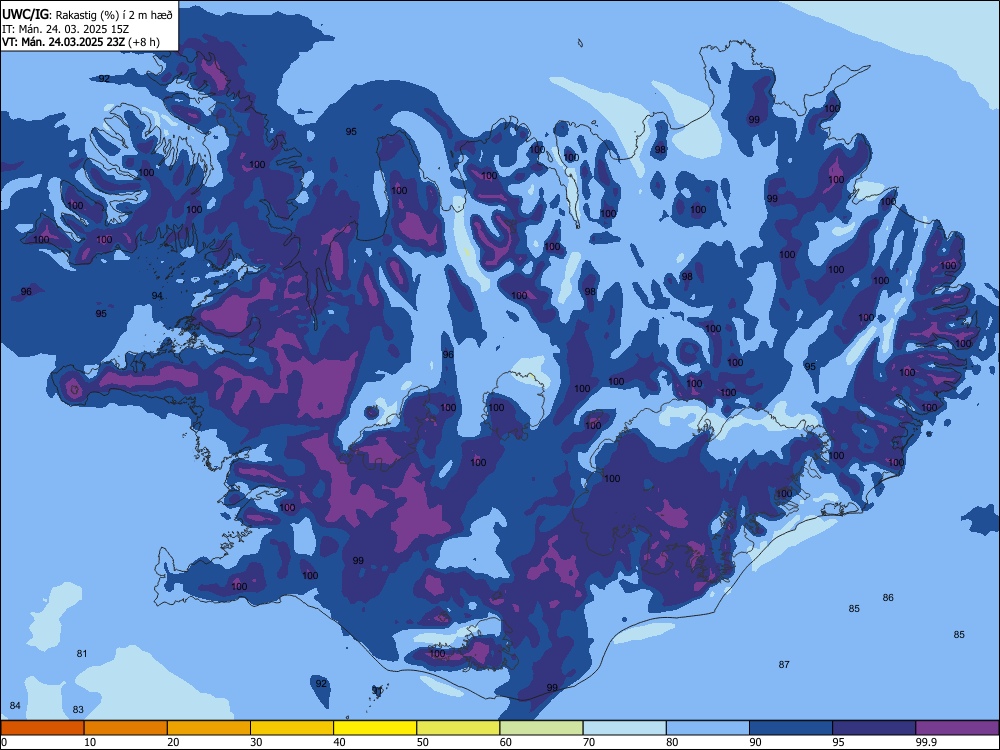Pick the amber 20–30 legend swatch
Viewport: 1000px width, 750px height.
coord(209,728)
